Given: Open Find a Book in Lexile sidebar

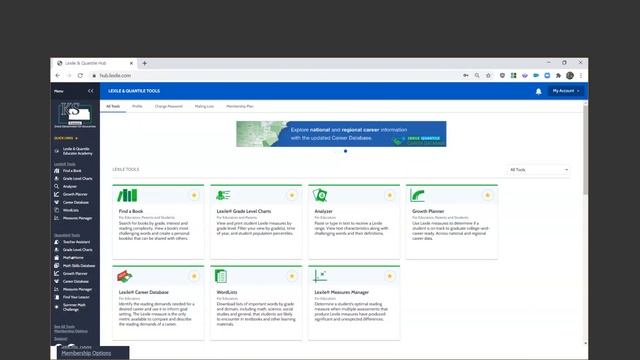Looking at the screenshot, I should pos(72,171).
